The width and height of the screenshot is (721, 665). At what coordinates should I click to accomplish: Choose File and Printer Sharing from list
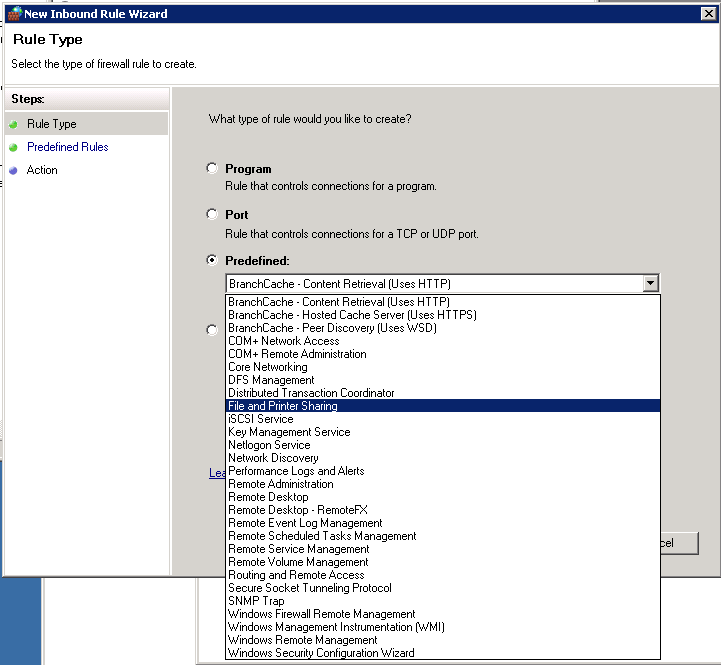point(283,406)
